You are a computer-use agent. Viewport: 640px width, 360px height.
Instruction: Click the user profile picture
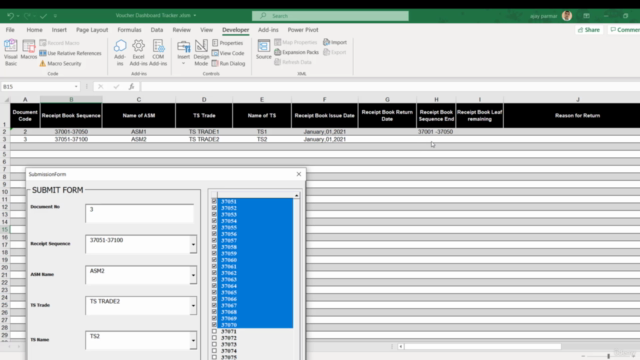point(567,16)
